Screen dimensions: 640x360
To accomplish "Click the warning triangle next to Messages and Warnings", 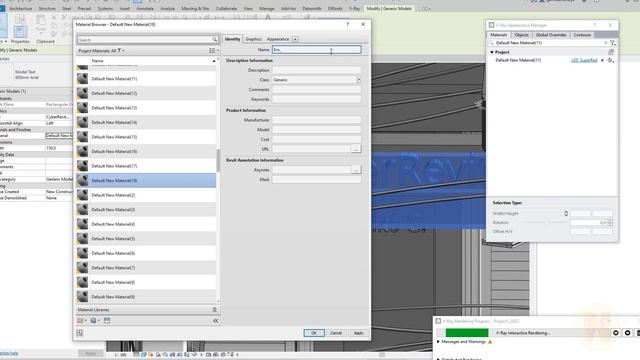I will pos(490,342).
